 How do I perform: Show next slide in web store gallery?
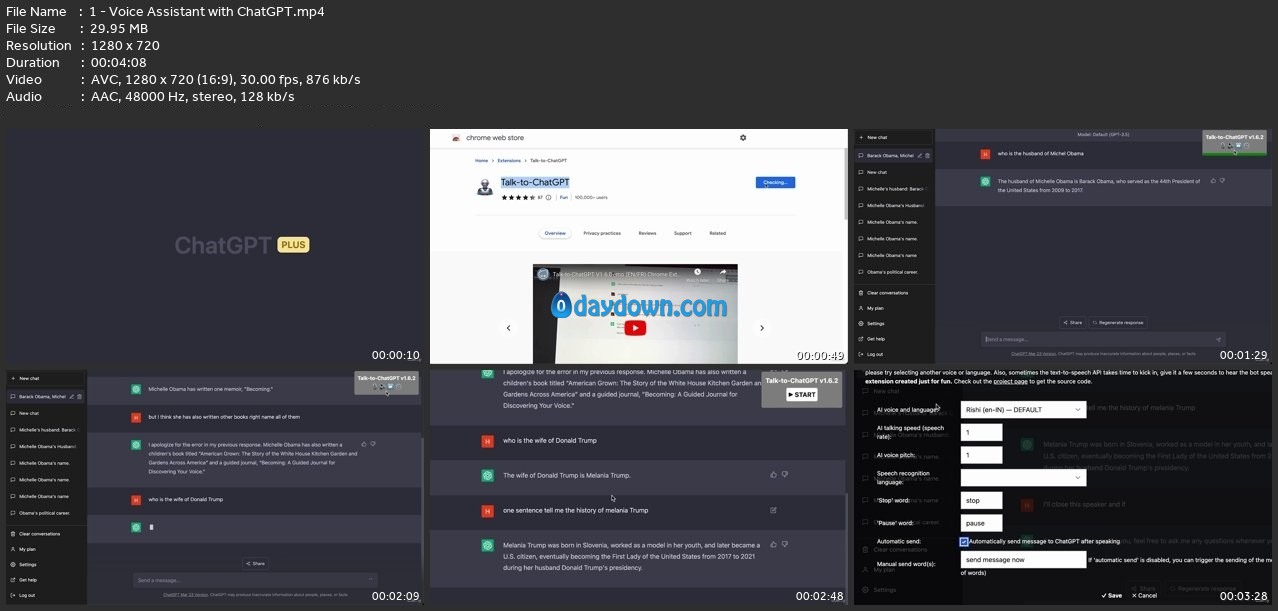coord(762,328)
